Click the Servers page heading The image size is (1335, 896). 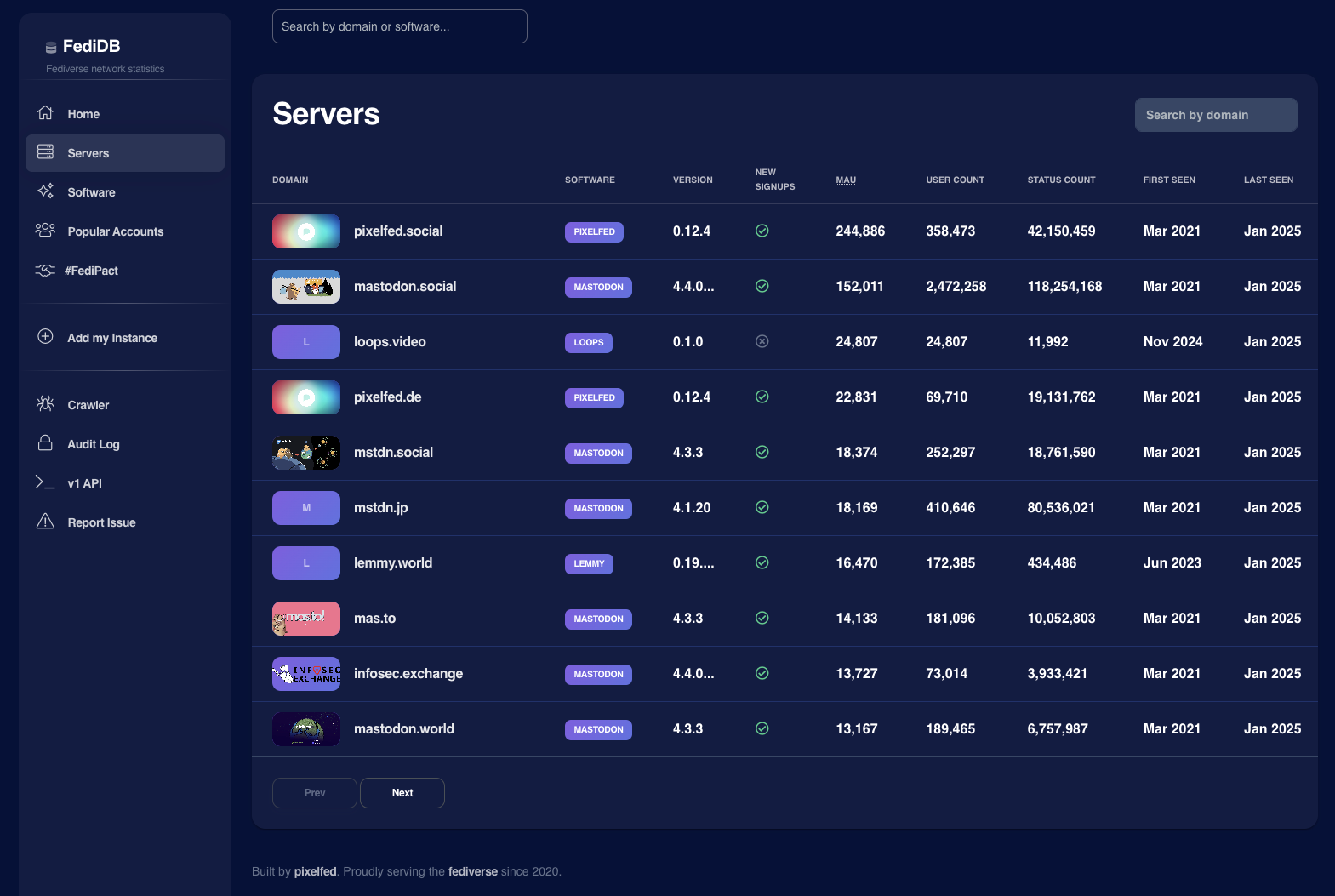326,114
